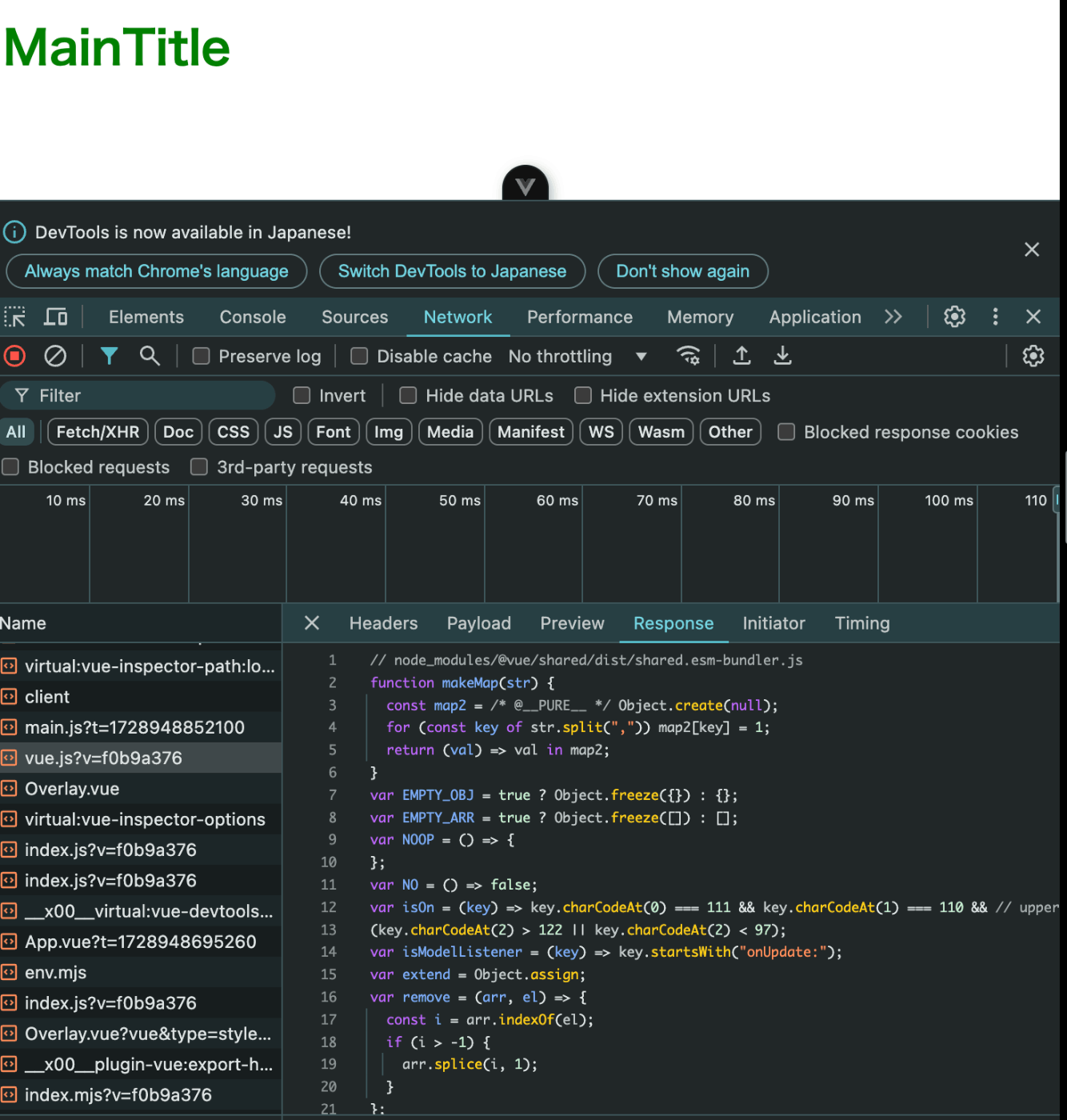The height and width of the screenshot is (1120, 1067).
Task: Open network conditions wifi icon
Action: click(688, 356)
